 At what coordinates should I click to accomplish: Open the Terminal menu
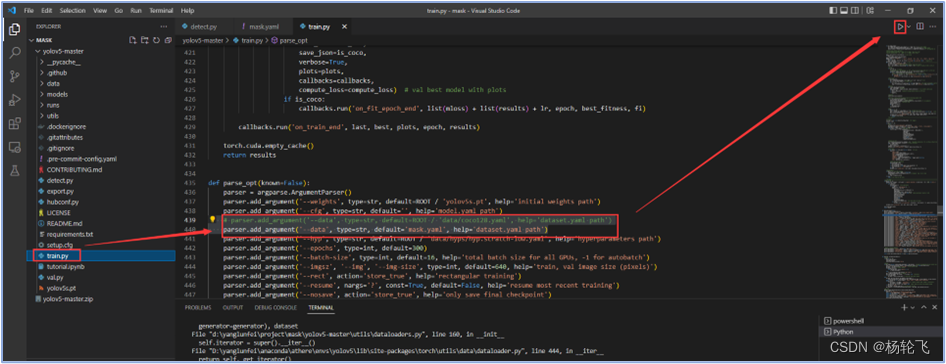(162, 11)
